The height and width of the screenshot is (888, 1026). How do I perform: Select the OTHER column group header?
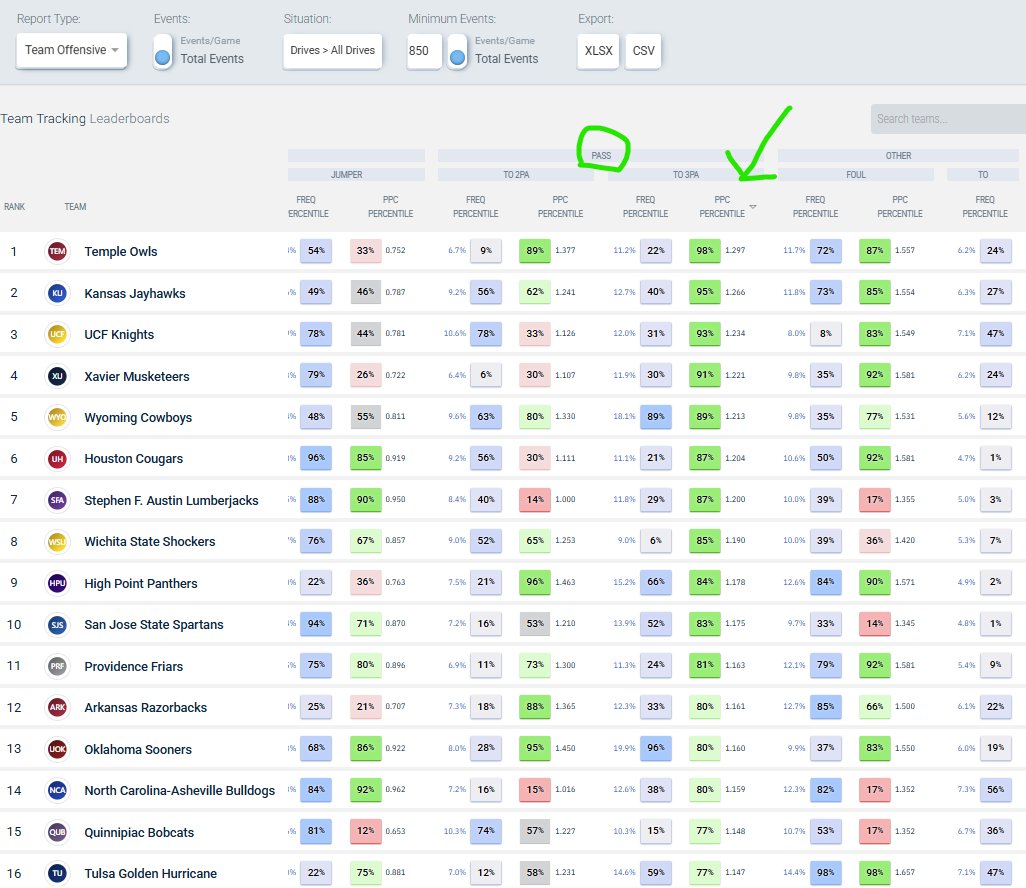click(898, 156)
